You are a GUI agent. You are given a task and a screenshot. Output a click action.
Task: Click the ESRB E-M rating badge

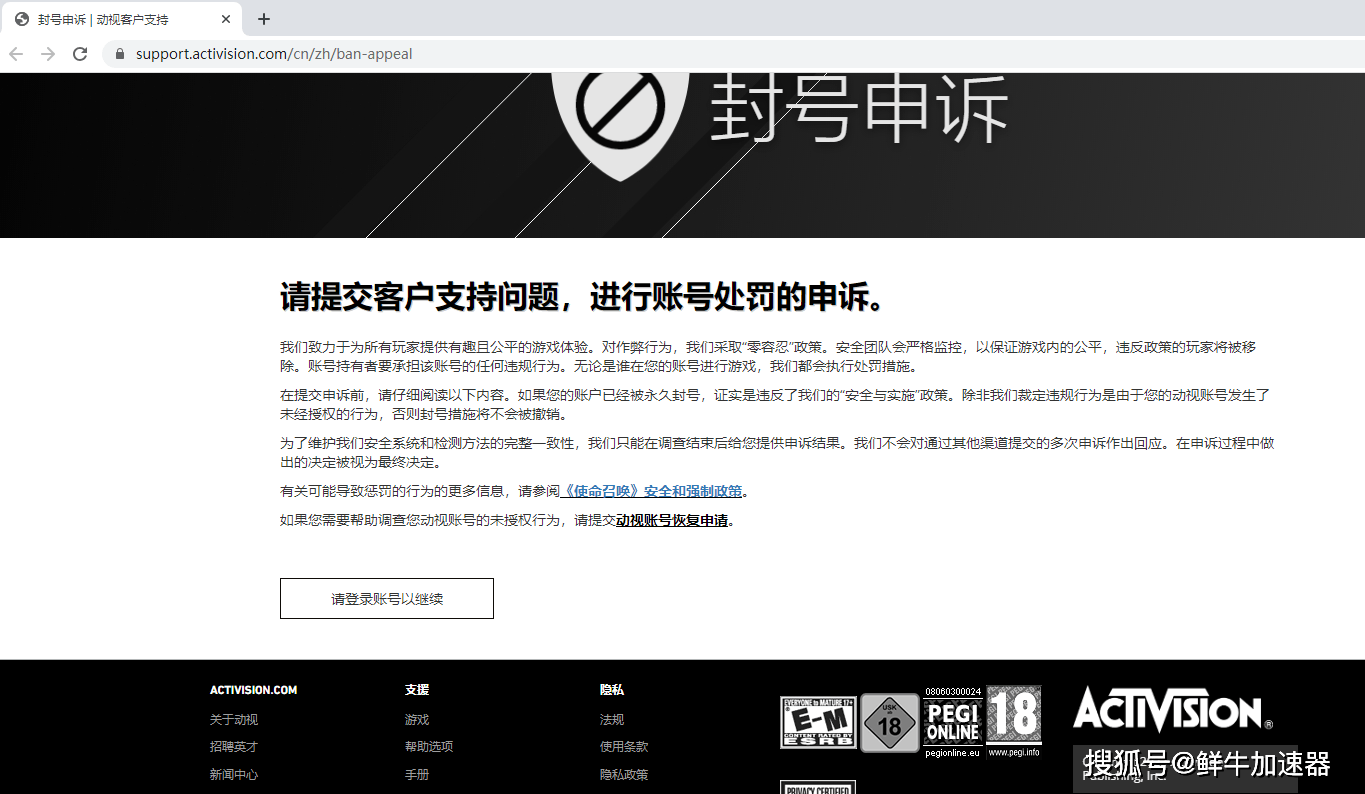pos(818,722)
